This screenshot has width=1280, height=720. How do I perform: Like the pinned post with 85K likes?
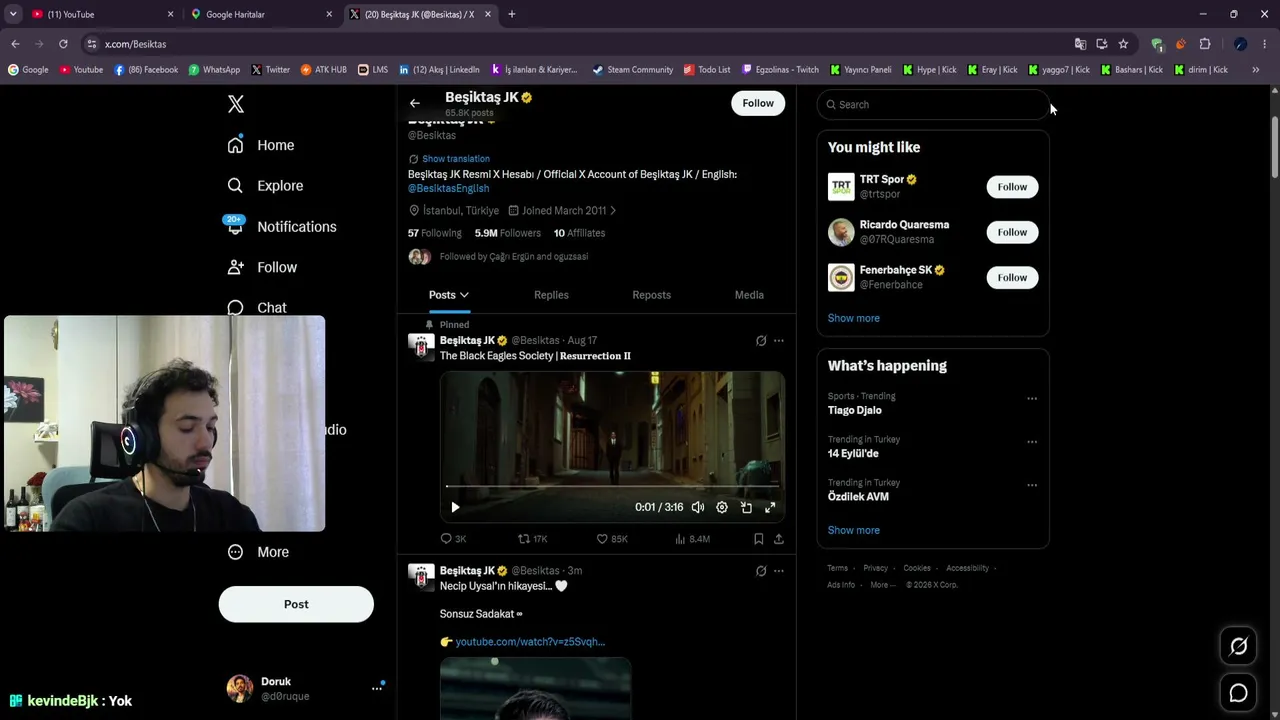pos(612,539)
